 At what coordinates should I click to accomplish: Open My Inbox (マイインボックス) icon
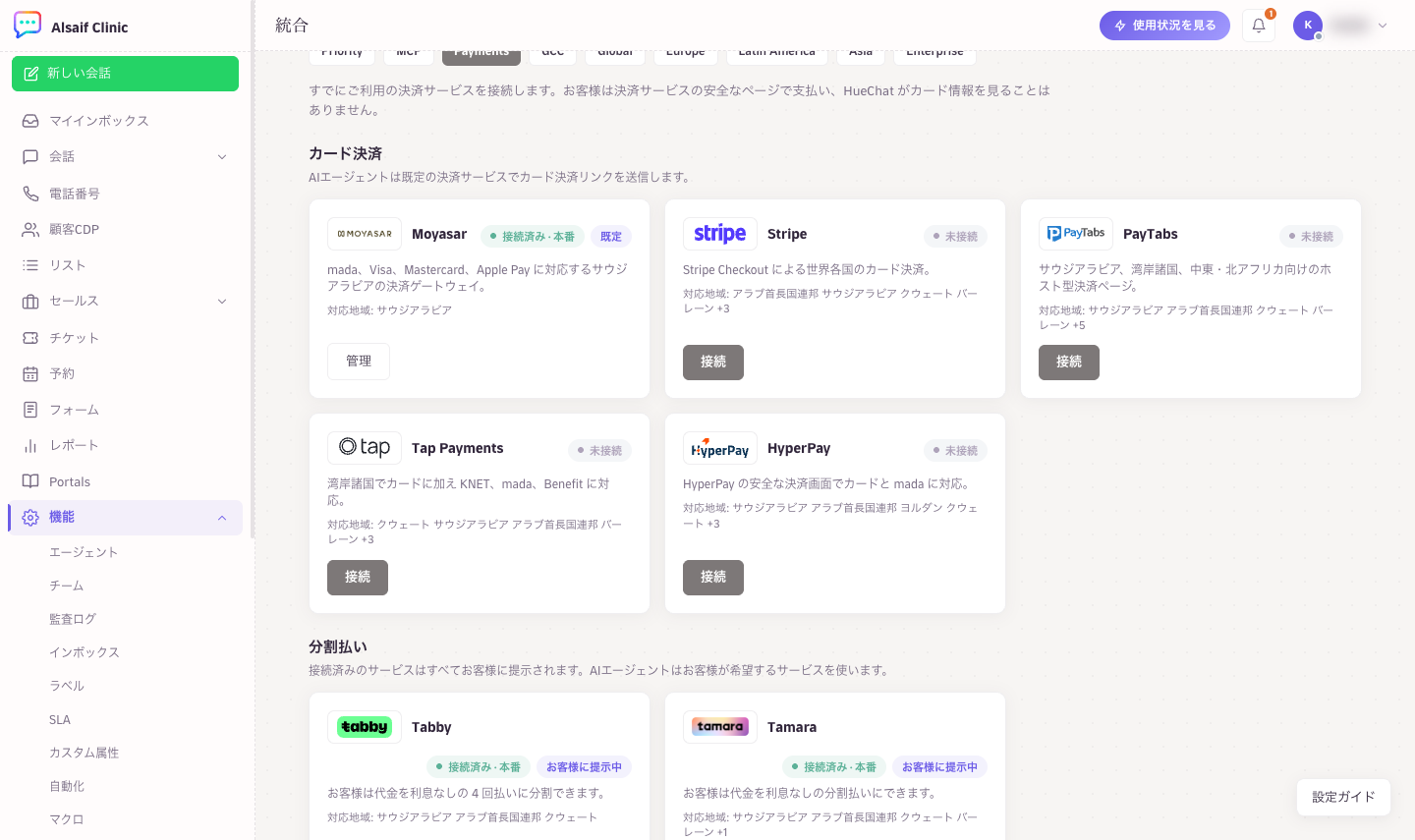[x=30, y=121]
